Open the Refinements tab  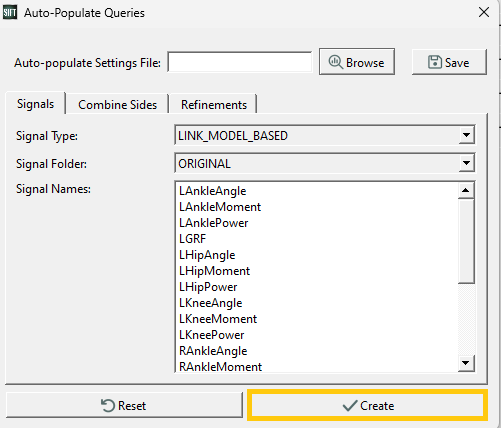click(x=214, y=105)
